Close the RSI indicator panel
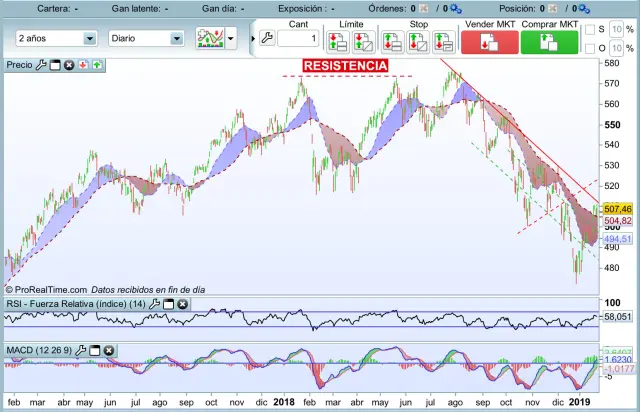The height and width of the screenshot is (412, 640). (182, 304)
